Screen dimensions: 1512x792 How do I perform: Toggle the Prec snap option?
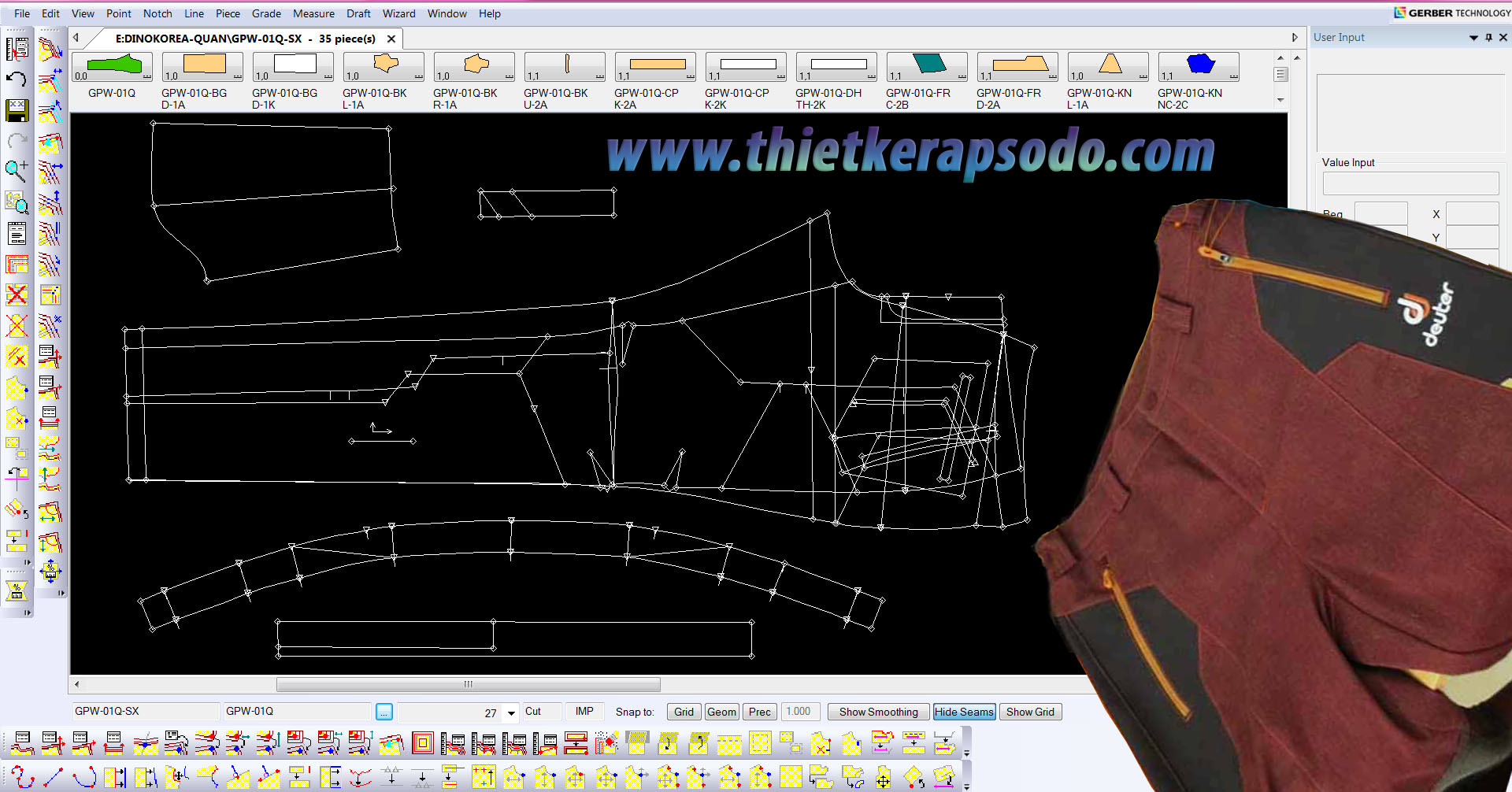pyautogui.click(x=760, y=712)
